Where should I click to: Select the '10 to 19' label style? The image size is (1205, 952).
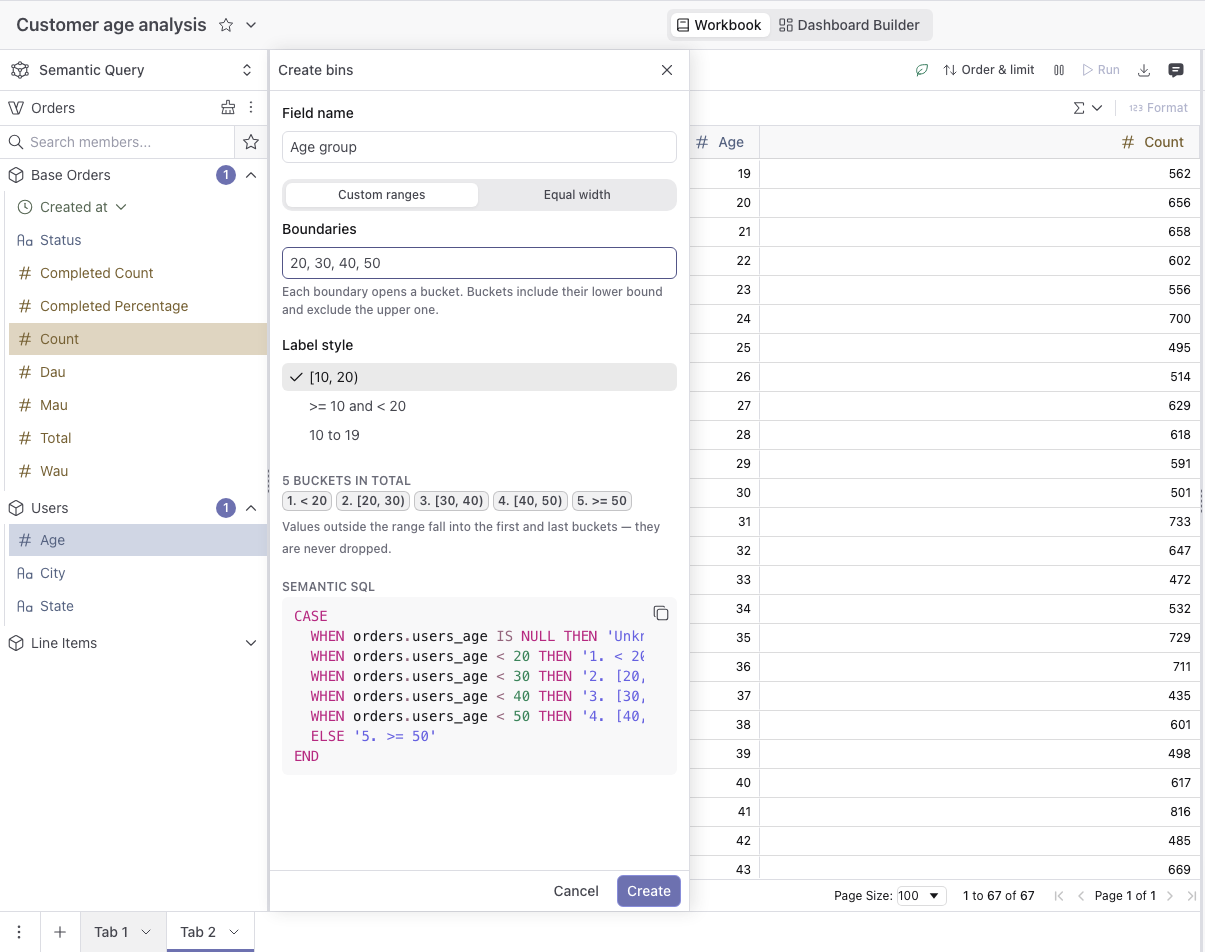[479, 435]
